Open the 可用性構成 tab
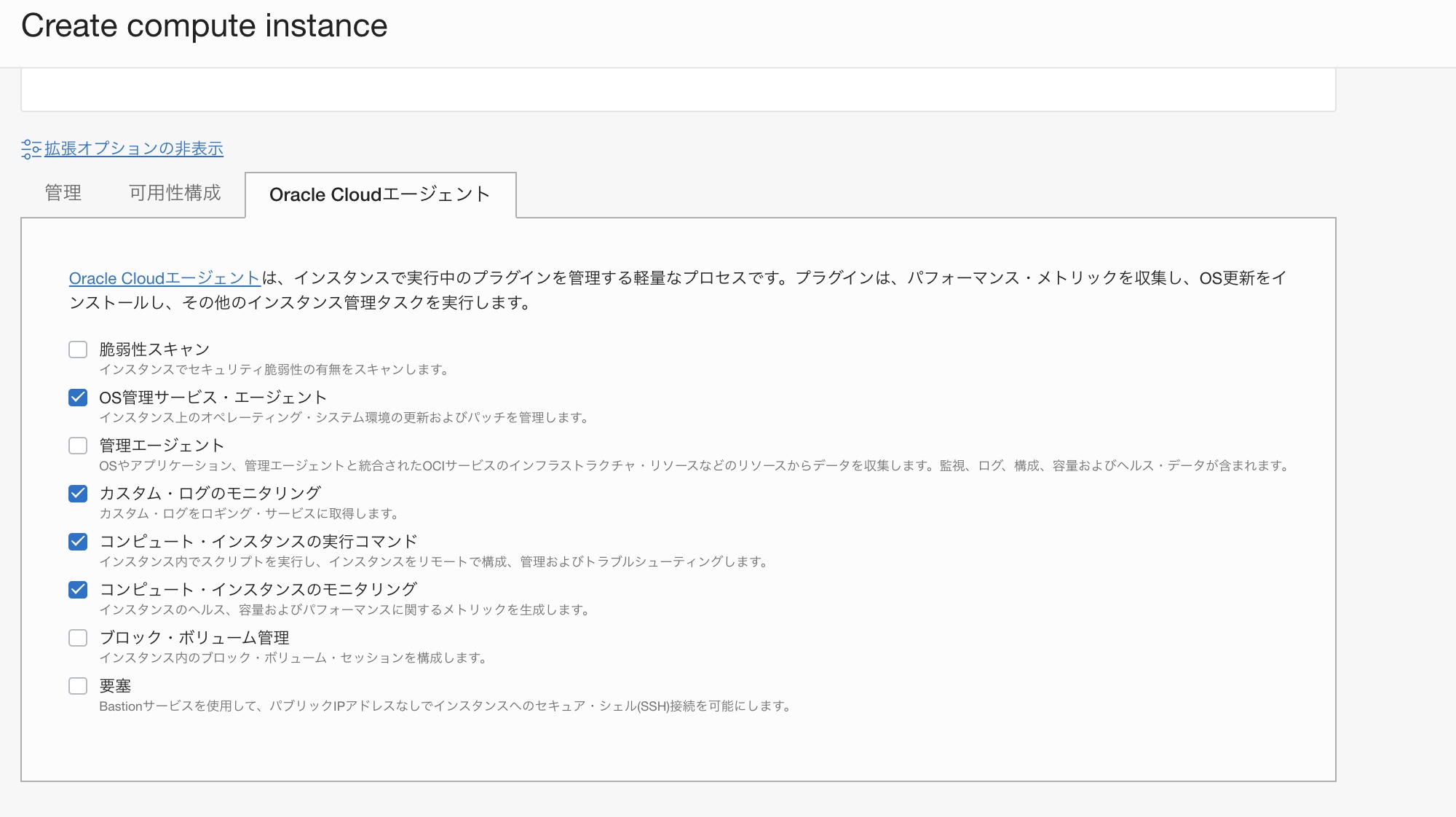The image size is (1456, 817). click(175, 193)
